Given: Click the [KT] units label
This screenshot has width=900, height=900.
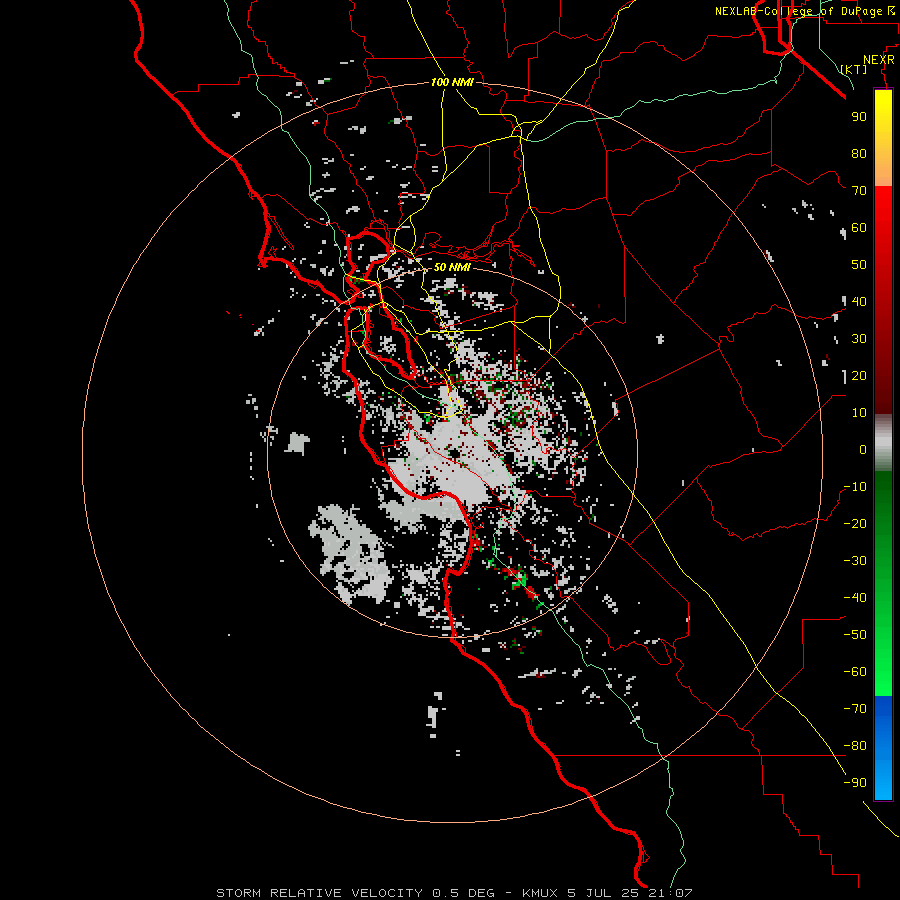Looking at the screenshot, I should pos(854,69).
